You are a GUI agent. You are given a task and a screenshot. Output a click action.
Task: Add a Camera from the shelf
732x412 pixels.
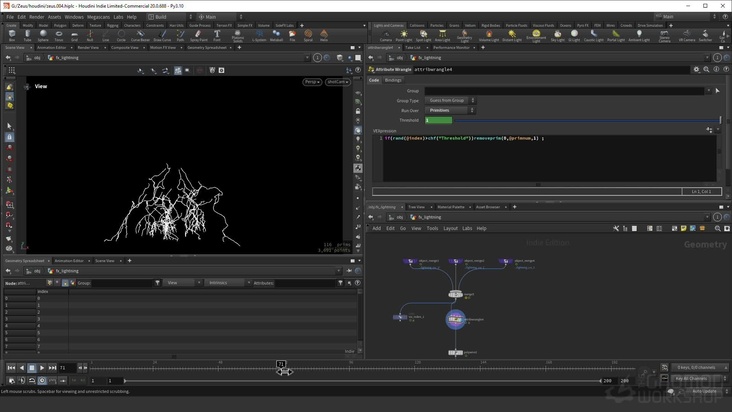tap(386, 35)
